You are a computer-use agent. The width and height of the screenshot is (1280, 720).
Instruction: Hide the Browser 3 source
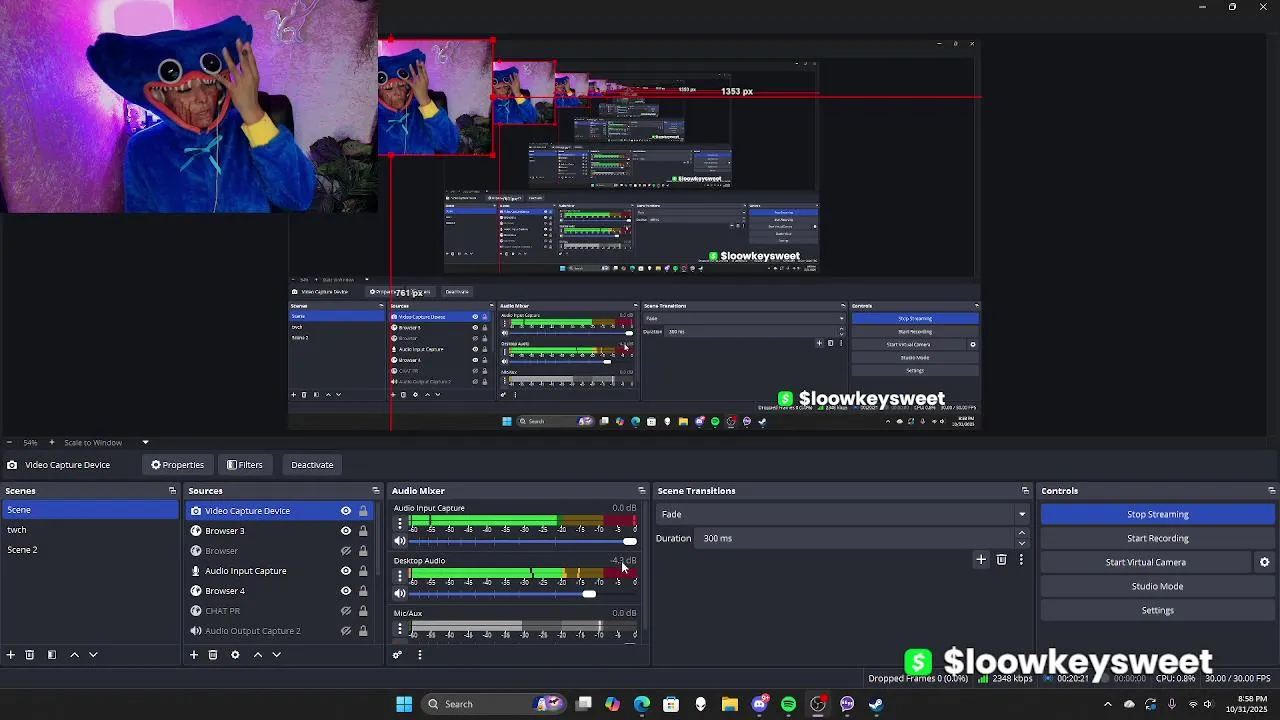point(346,531)
